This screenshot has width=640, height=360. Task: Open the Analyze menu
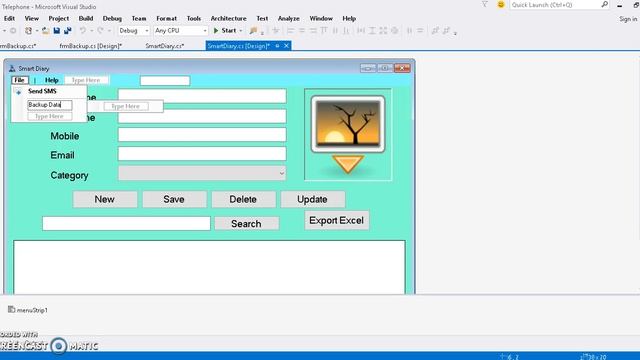click(x=289, y=18)
